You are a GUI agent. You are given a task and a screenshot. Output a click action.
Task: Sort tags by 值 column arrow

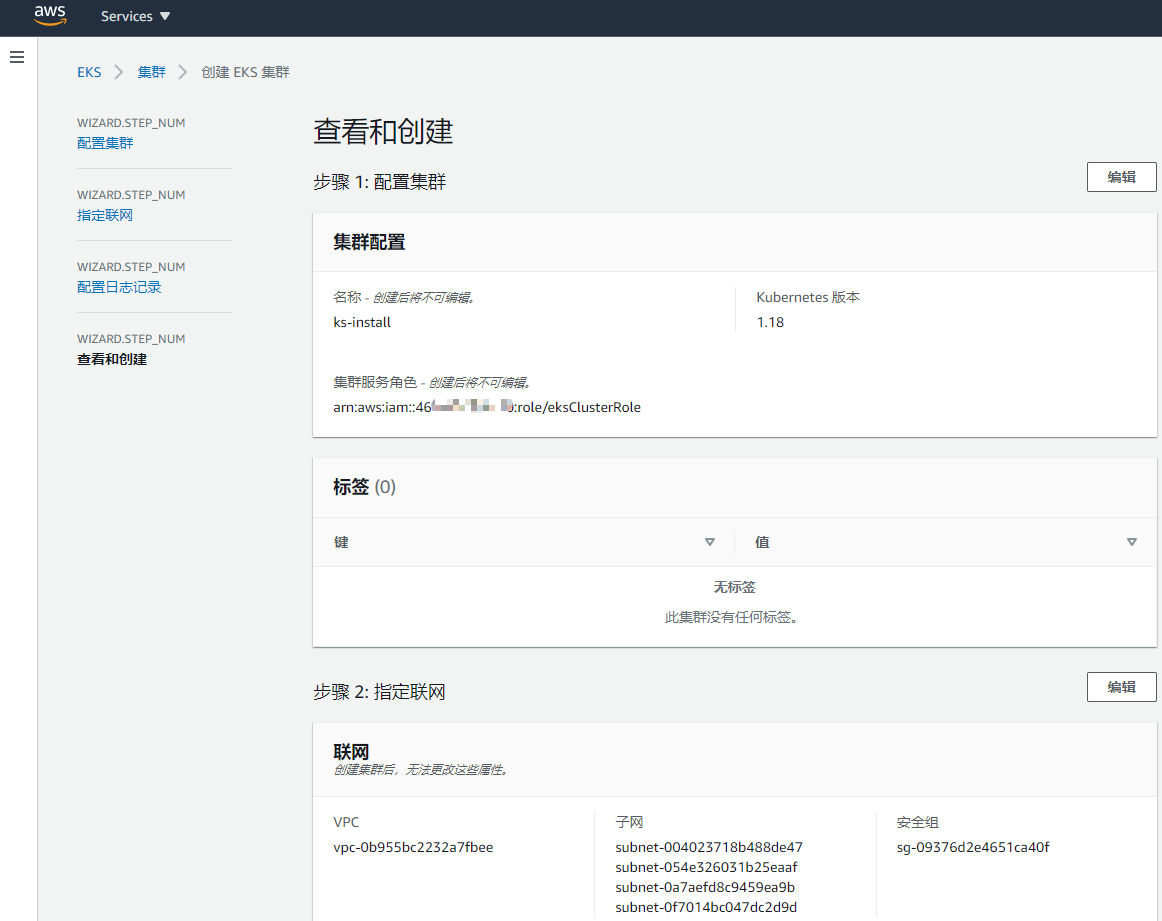[1132, 542]
